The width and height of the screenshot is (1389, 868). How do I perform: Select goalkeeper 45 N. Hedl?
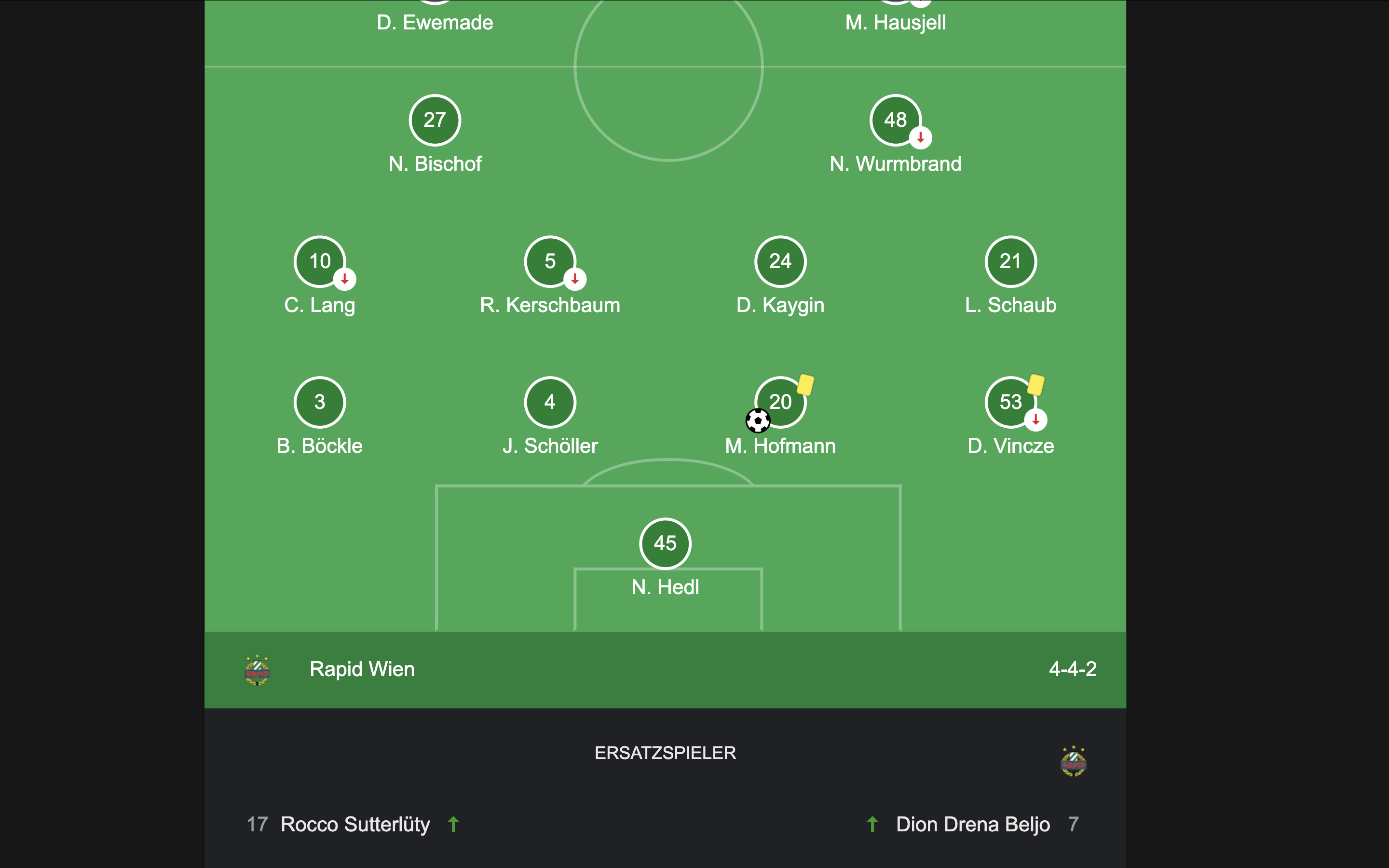tap(665, 558)
